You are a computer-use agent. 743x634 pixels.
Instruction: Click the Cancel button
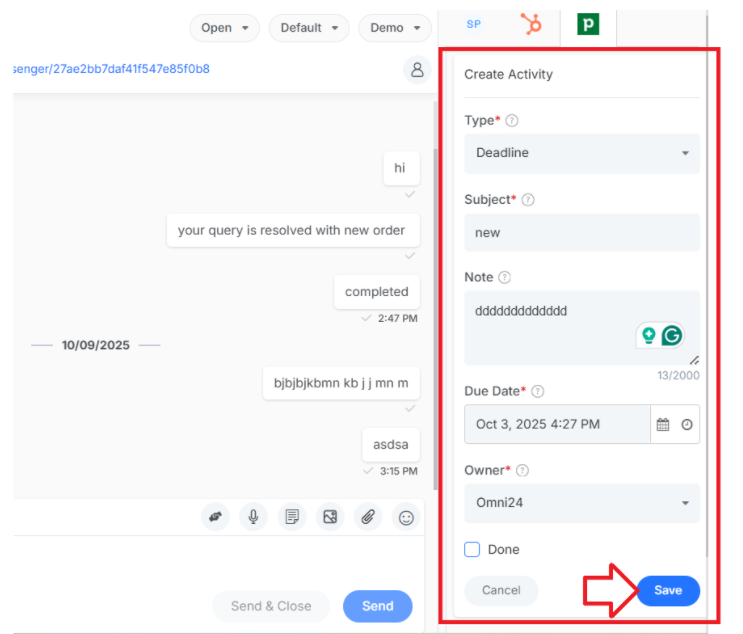click(x=501, y=590)
